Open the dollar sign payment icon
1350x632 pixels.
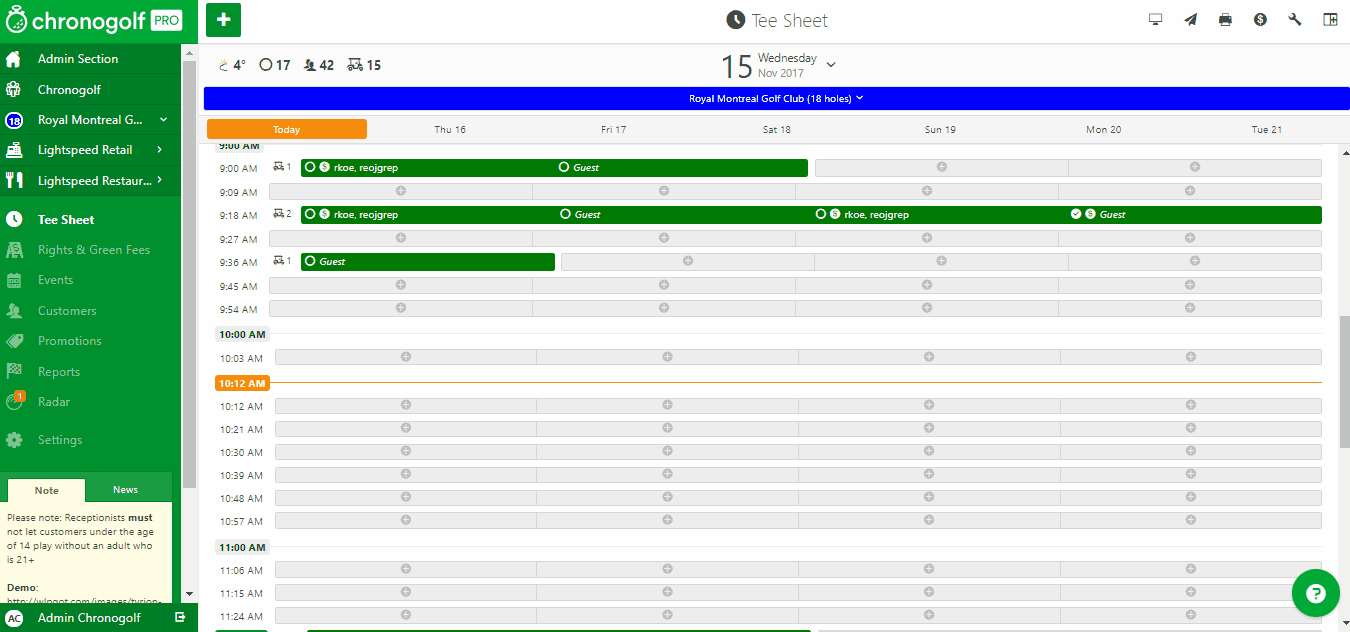tap(1260, 20)
